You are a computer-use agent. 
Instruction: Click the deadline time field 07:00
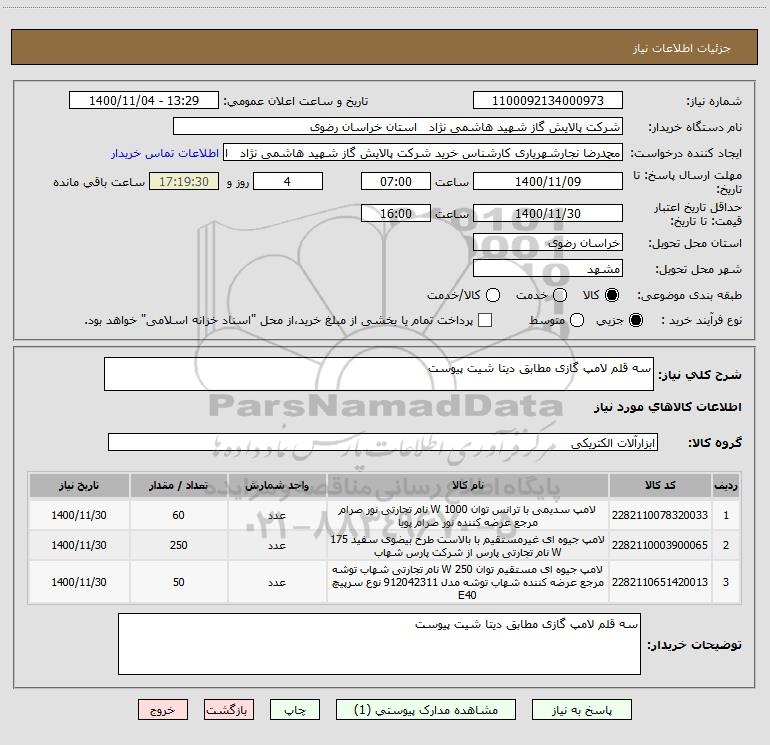click(396, 181)
